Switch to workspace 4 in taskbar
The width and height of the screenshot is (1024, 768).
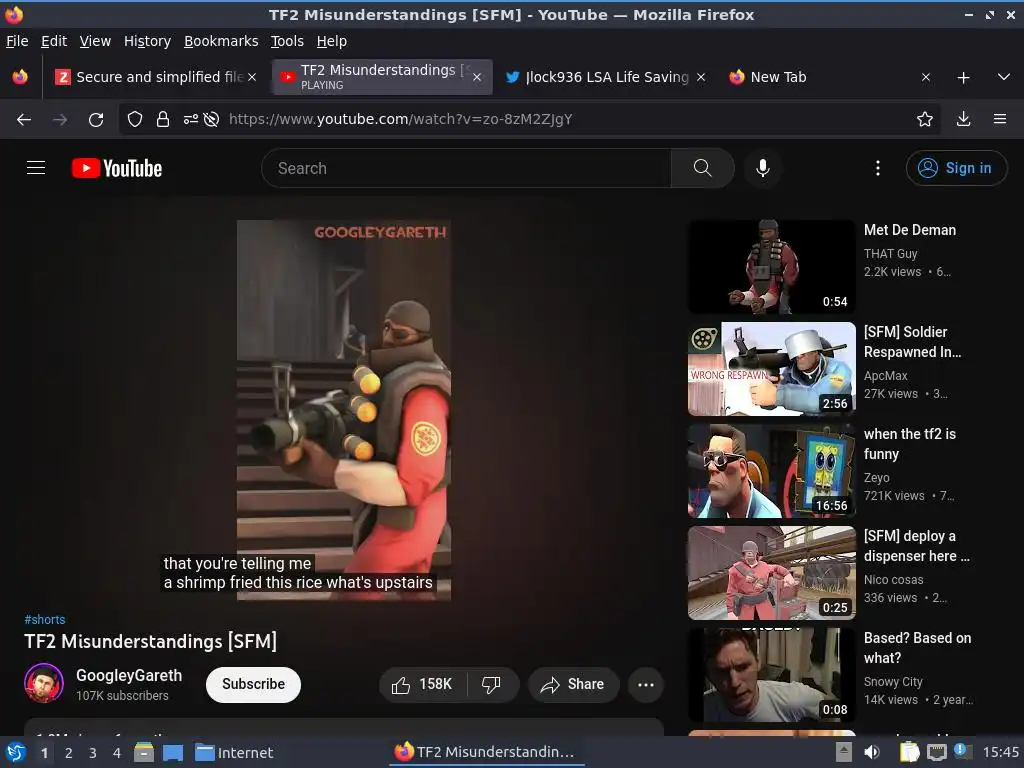(117, 753)
